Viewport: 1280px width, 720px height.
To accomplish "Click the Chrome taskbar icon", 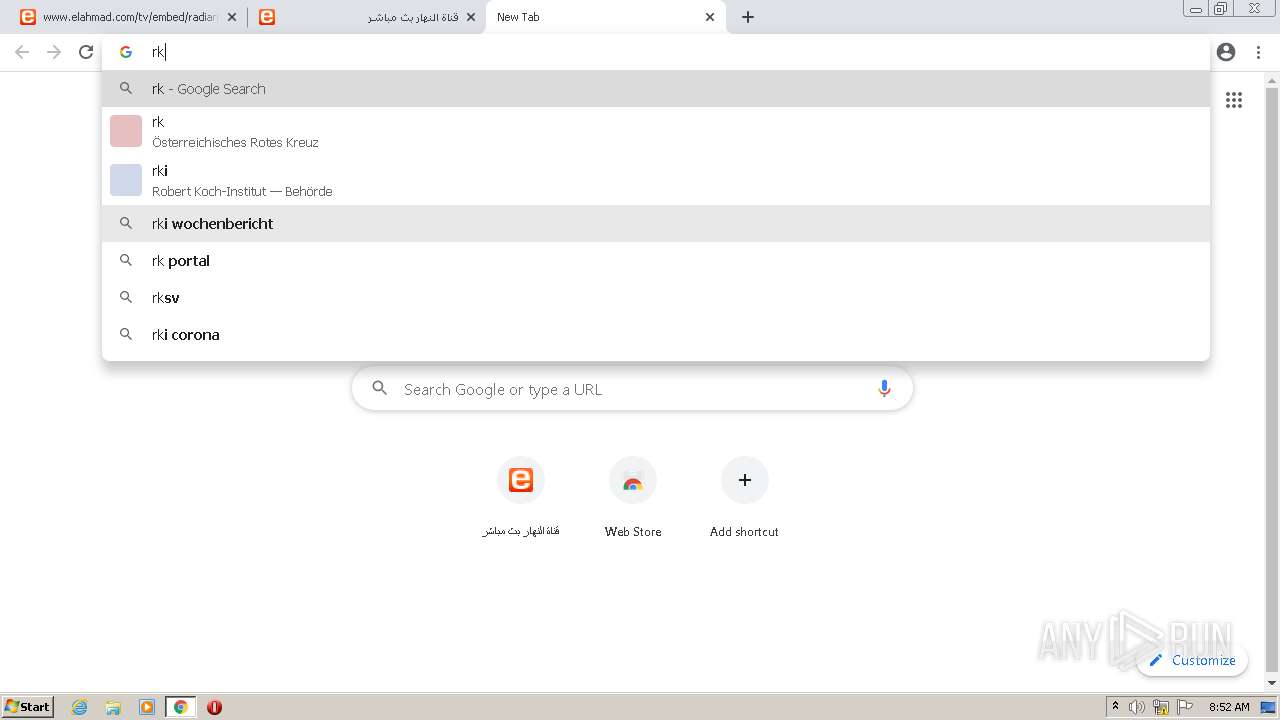I will point(180,707).
